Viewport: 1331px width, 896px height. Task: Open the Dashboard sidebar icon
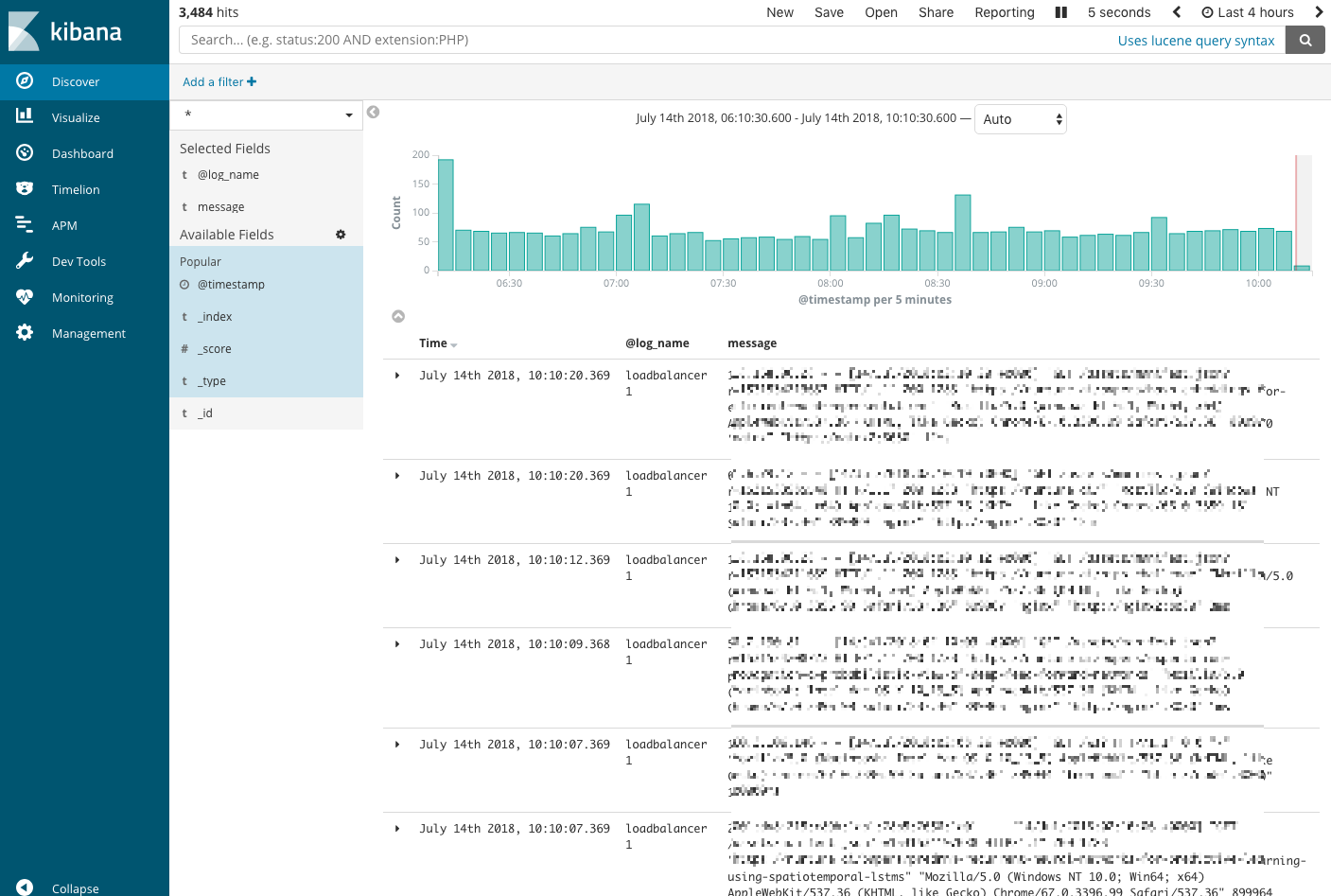pos(25,152)
